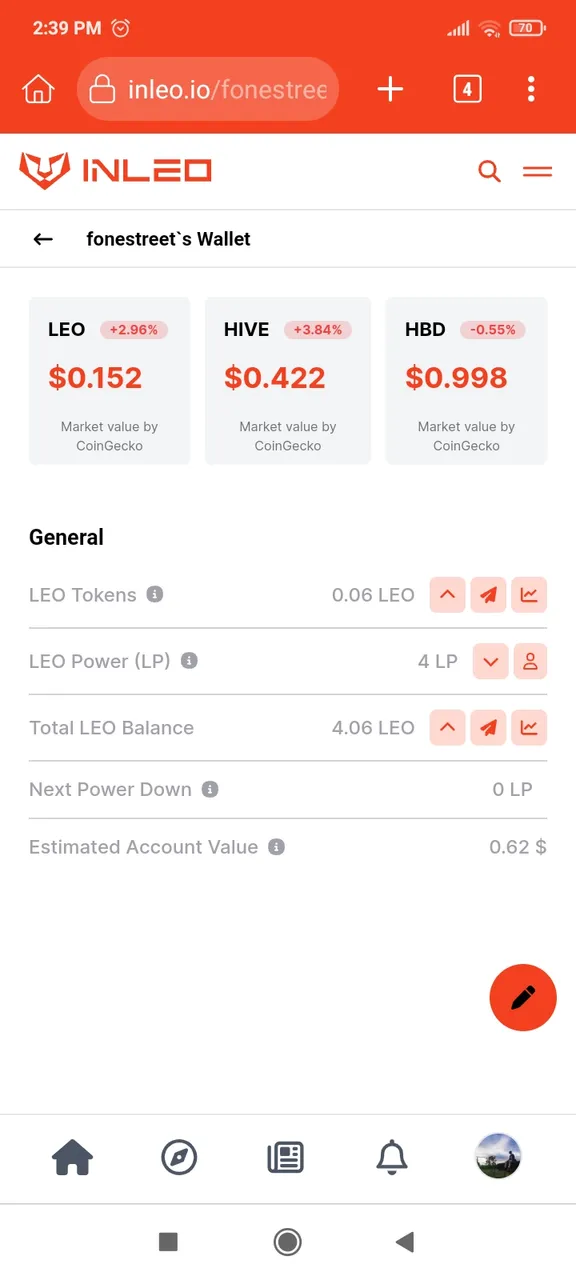Click the INLEO logo
Screen dimensions: 576x1280
click(115, 171)
